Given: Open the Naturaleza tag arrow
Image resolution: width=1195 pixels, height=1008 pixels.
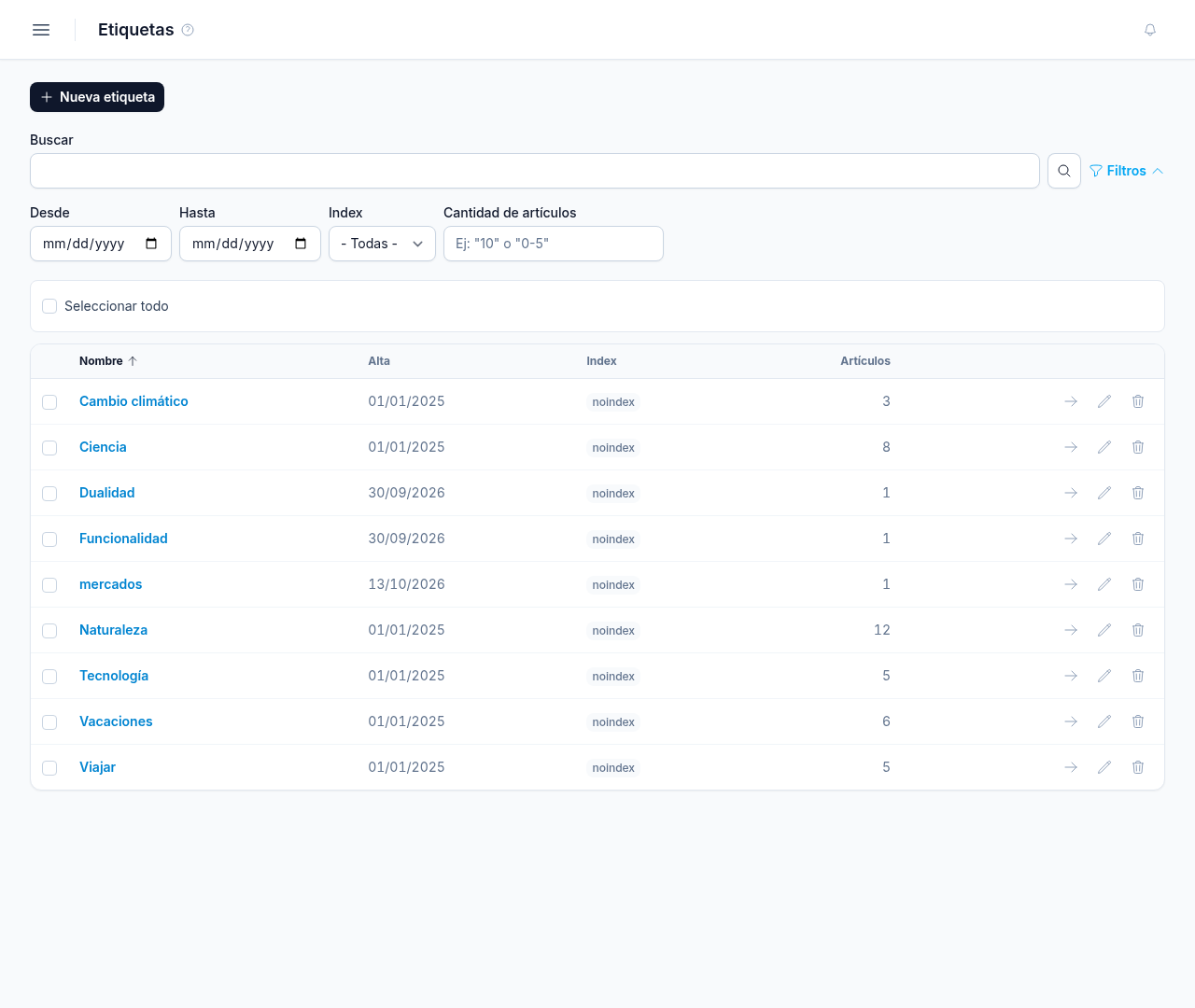Looking at the screenshot, I should click(1071, 630).
